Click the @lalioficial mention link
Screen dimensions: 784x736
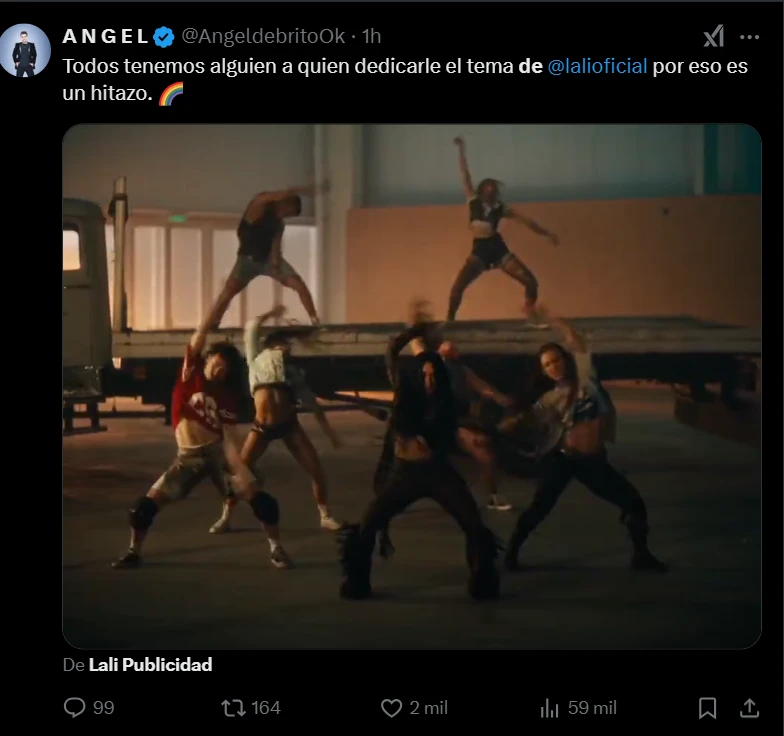click(x=598, y=67)
